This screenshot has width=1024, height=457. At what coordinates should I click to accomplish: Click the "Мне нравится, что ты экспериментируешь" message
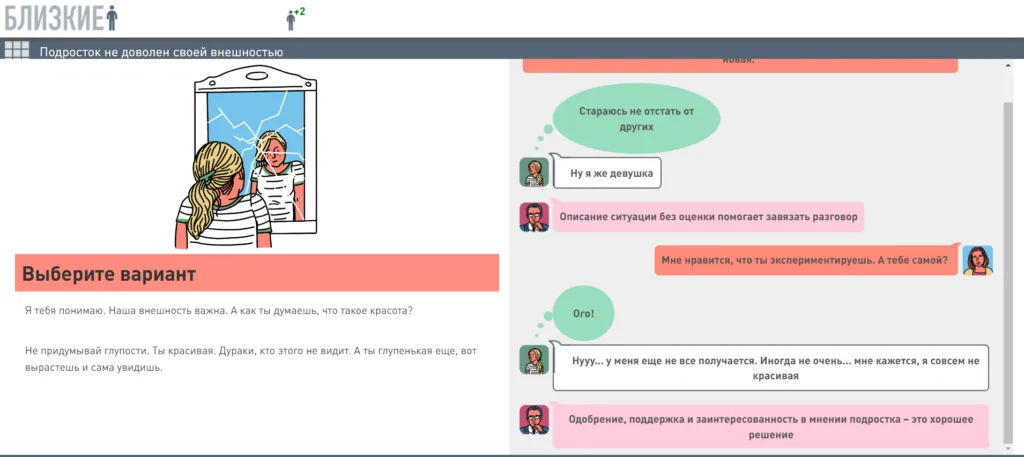803,260
